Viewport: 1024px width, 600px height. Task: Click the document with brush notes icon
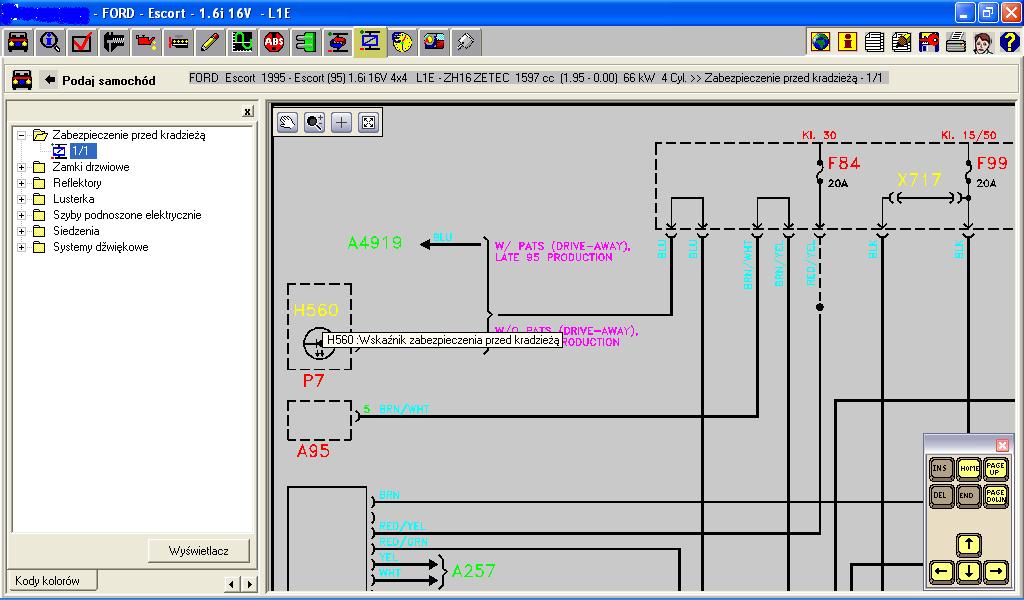901,42
